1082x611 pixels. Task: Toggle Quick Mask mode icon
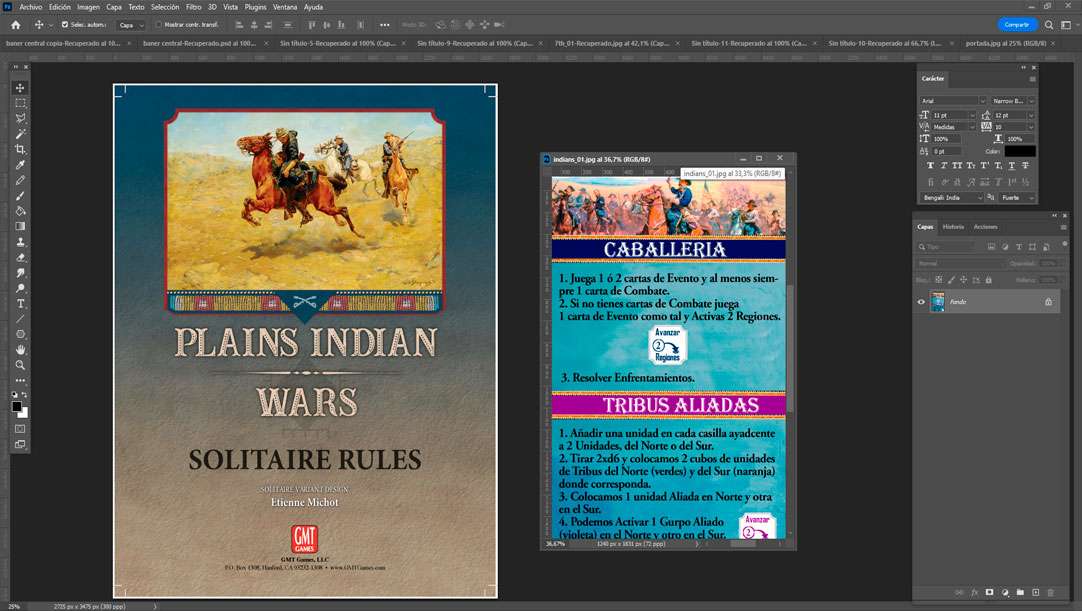click(x=20, y=429)
